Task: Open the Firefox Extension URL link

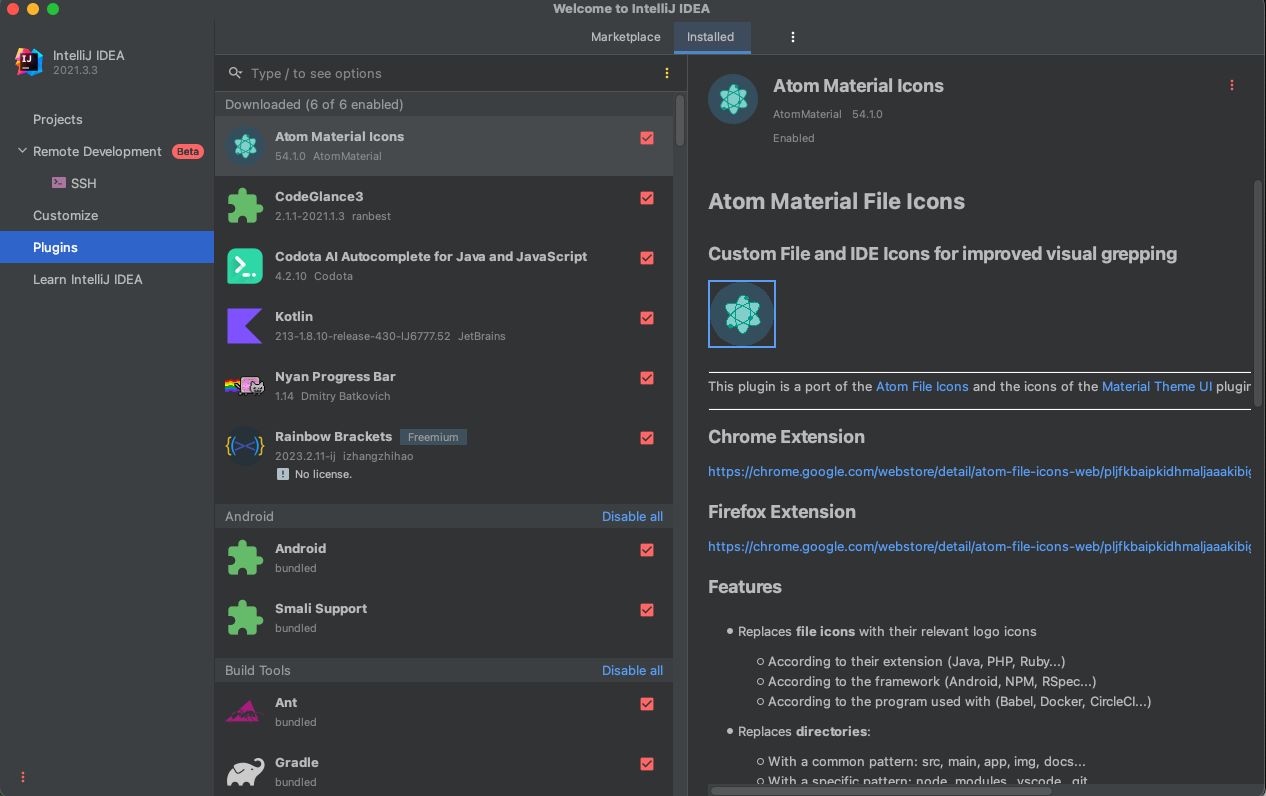Action: [979, 546]
